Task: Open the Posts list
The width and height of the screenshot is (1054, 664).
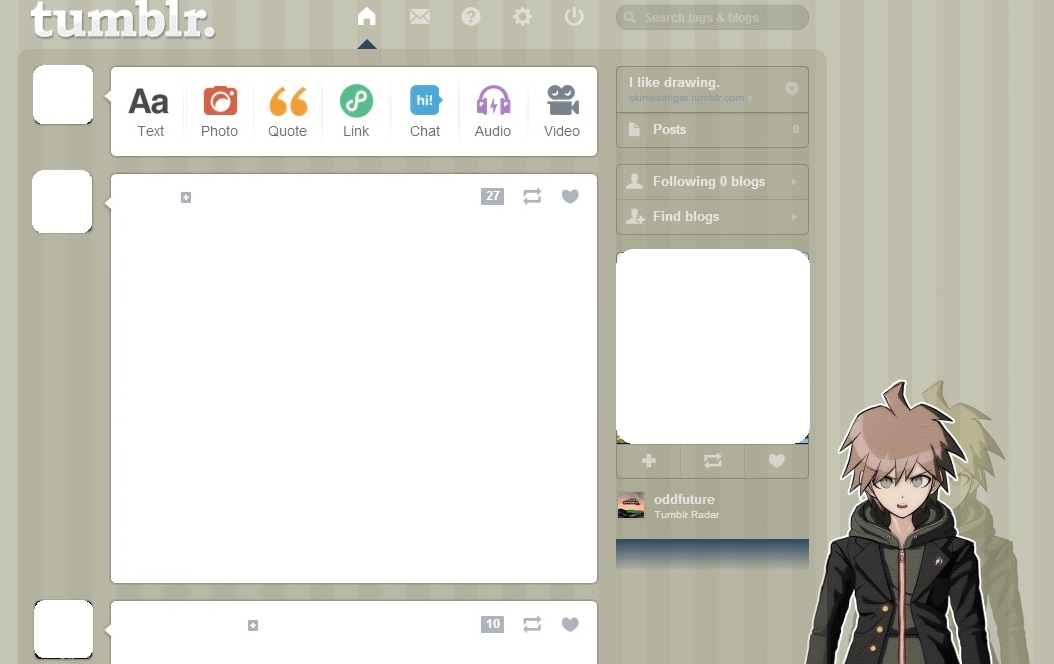Action: pos(712,130)
